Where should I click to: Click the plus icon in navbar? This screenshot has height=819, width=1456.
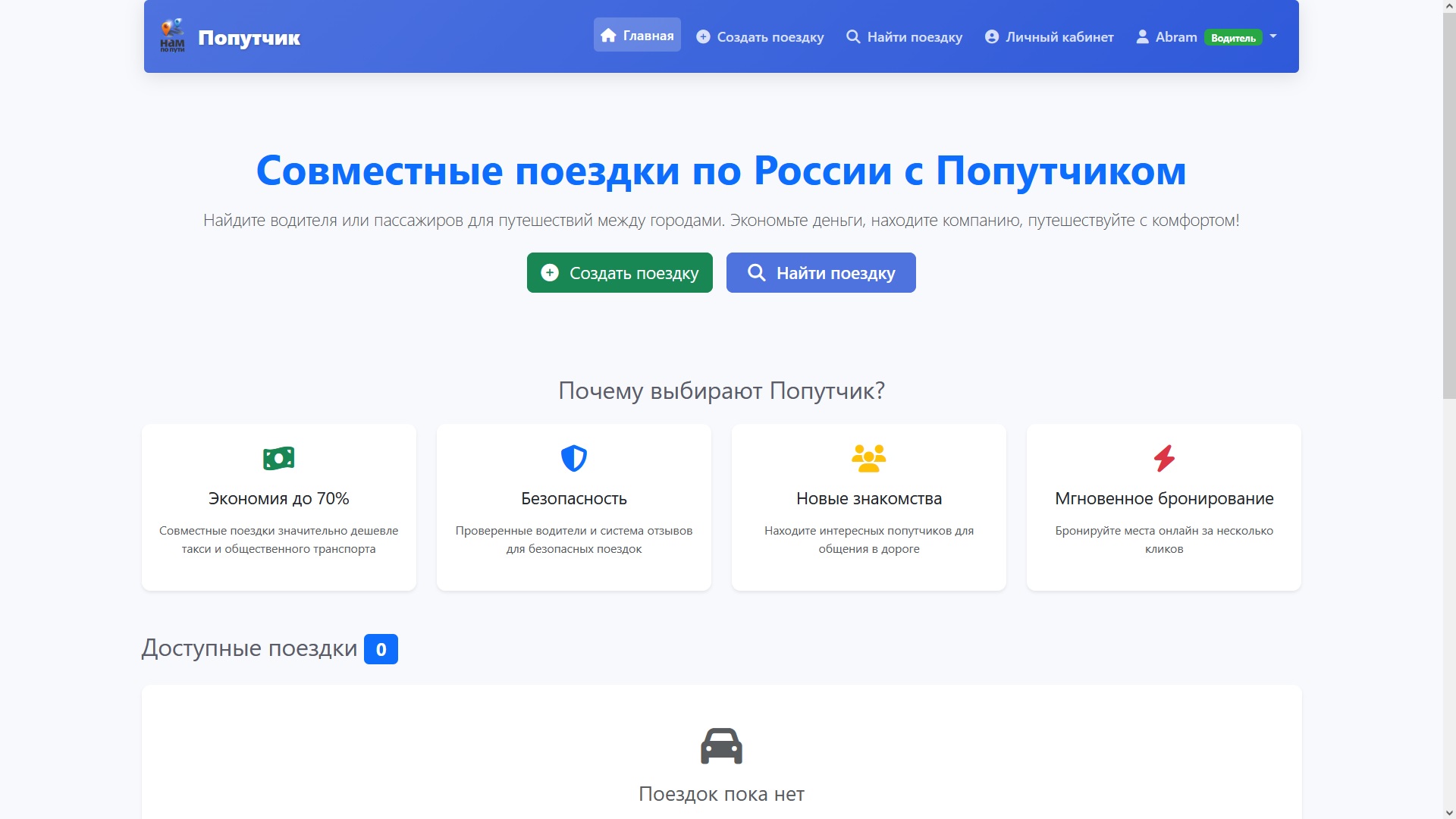[703, 37]
